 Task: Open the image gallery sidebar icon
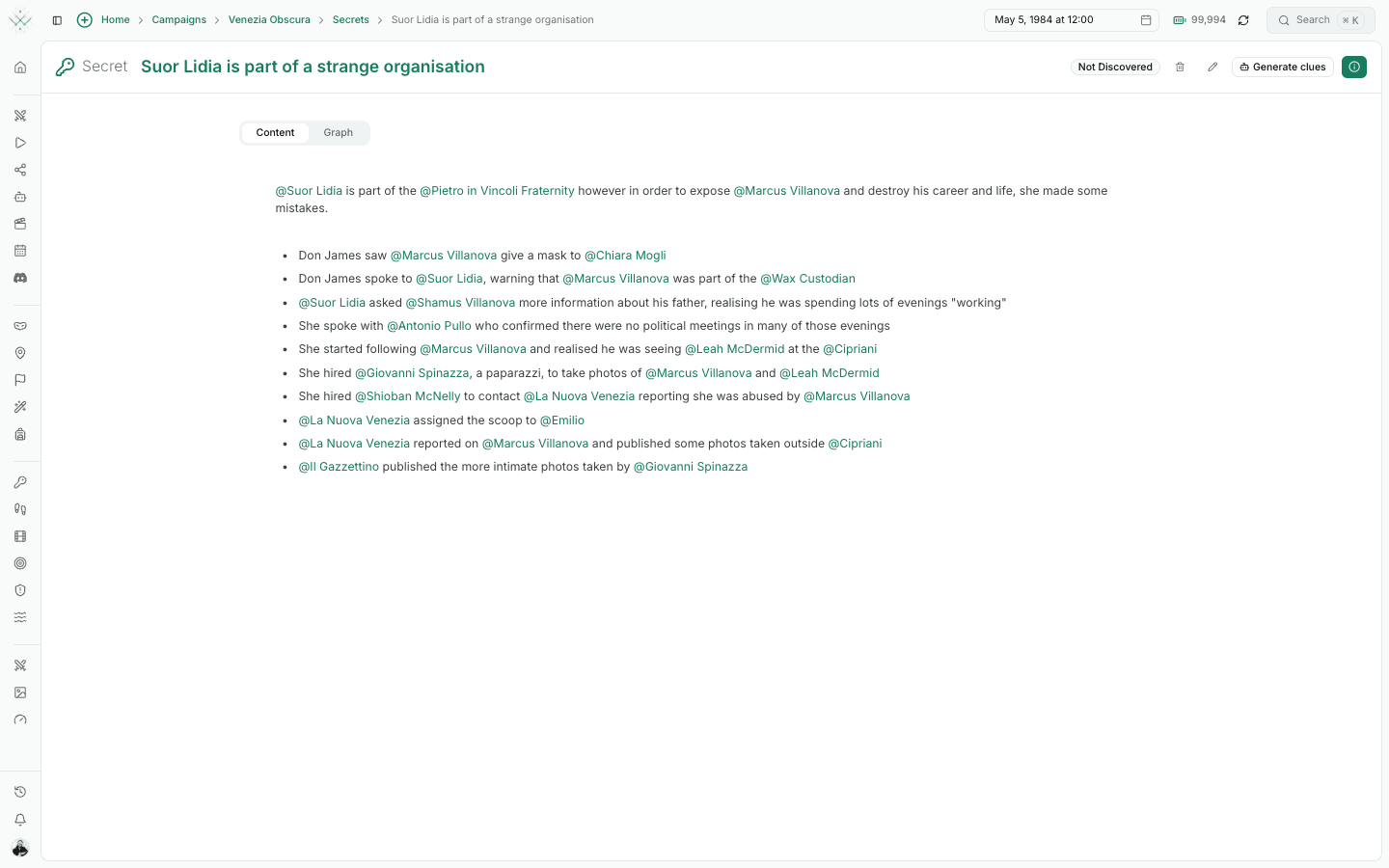20,692
